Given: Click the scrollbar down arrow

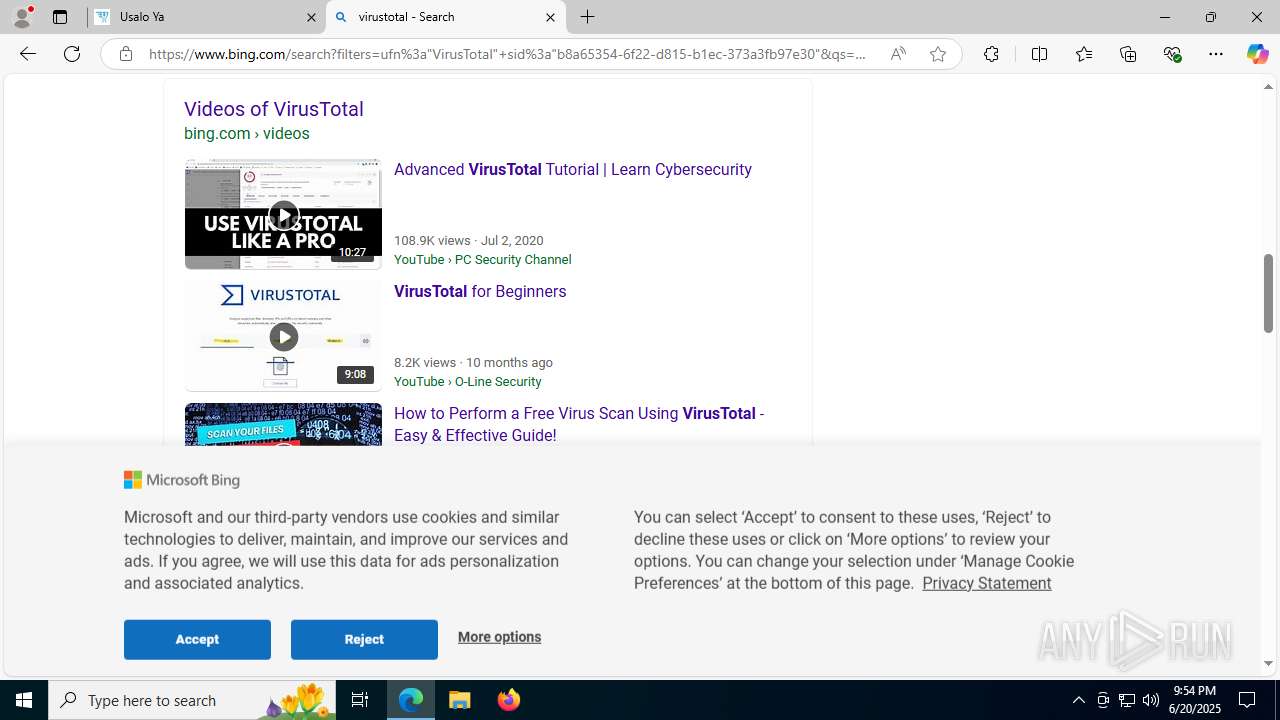Looking at the screenshot, I should (x=1268, y=663).
